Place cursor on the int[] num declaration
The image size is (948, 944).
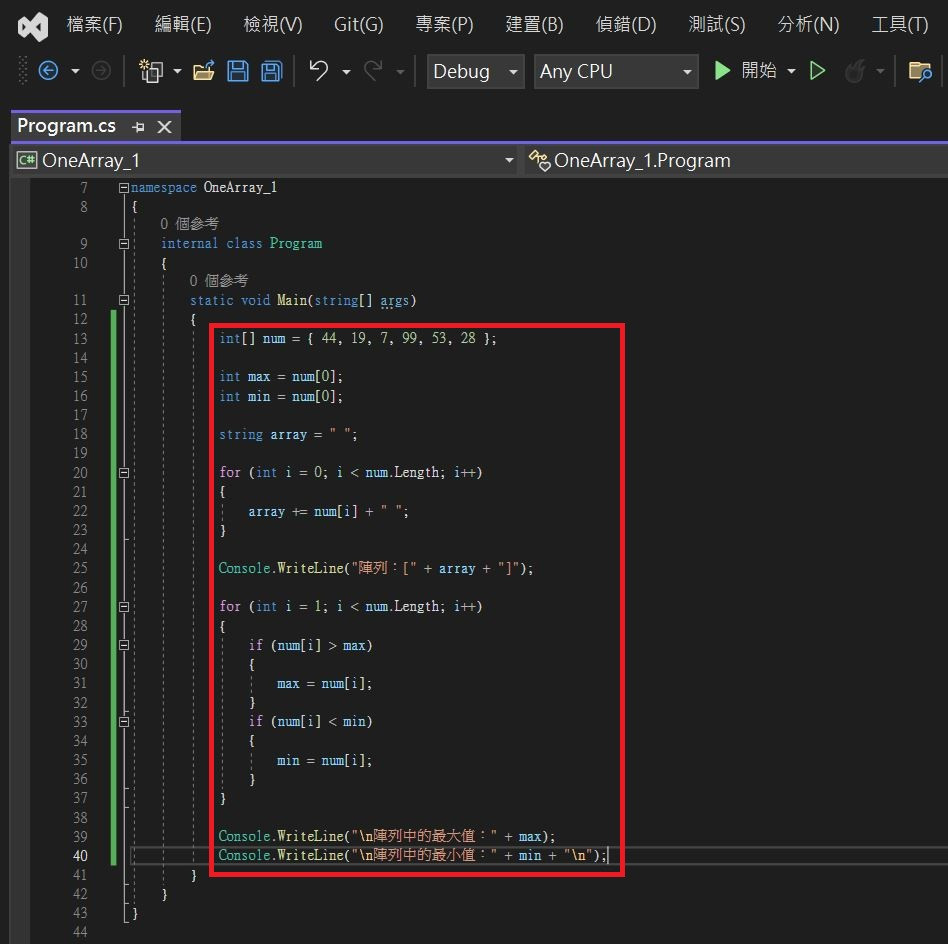[x=357, y=339]
